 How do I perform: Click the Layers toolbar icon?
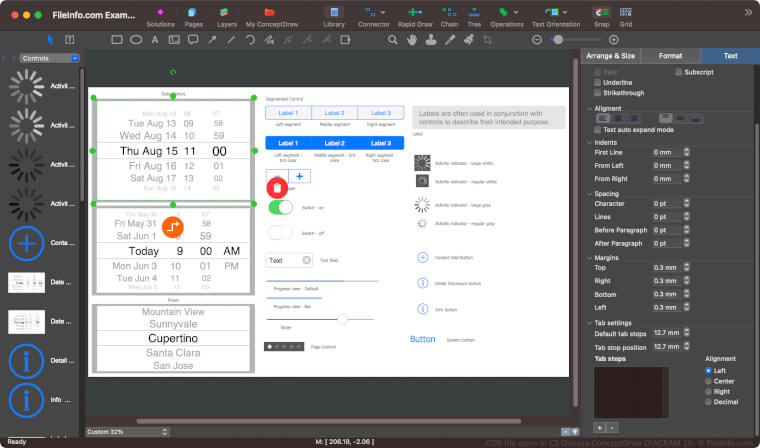pos(227,14)
